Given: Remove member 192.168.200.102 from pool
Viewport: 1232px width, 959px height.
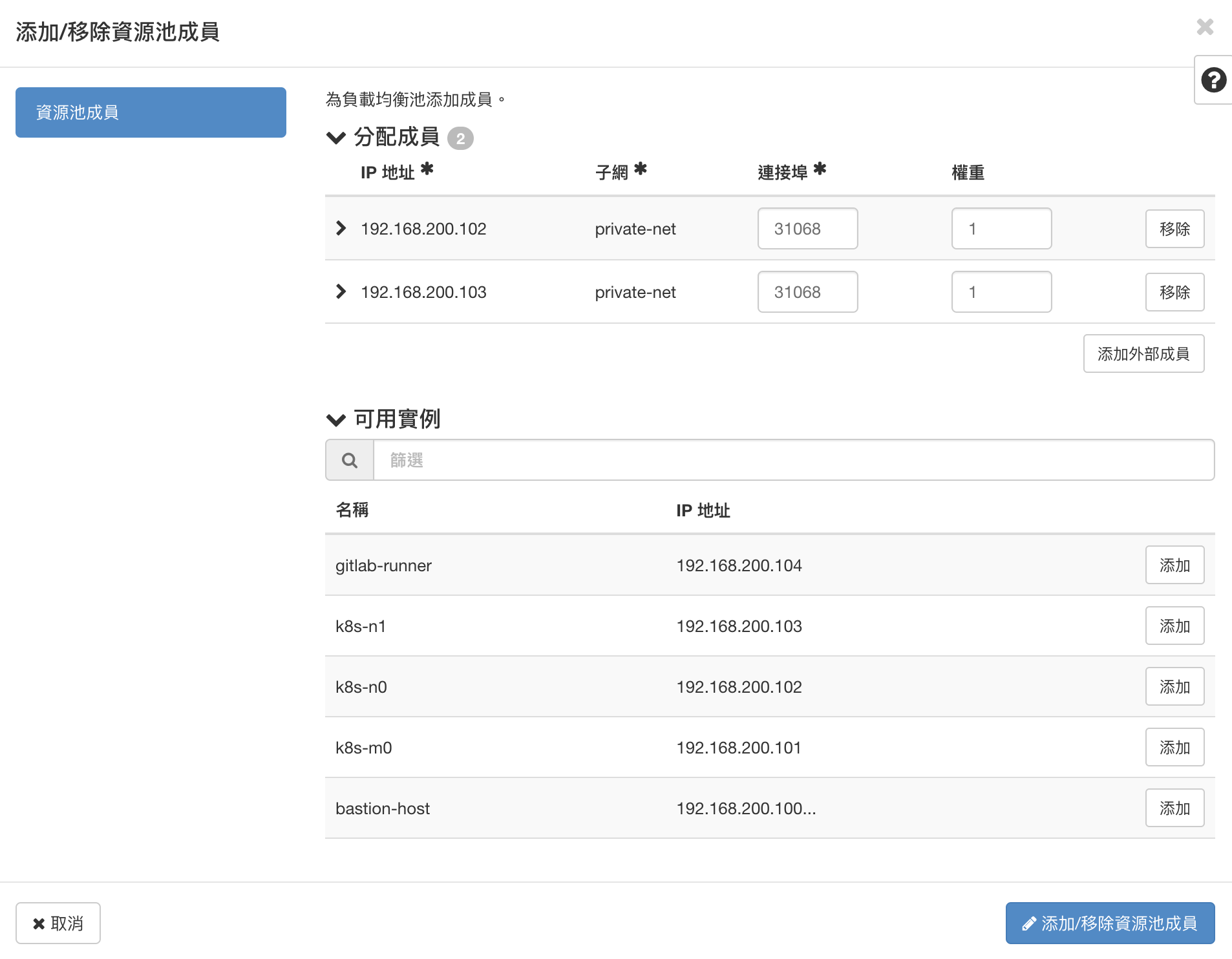Looking at the screenshot, I should pyautogui.click(x=1174, y=229).
